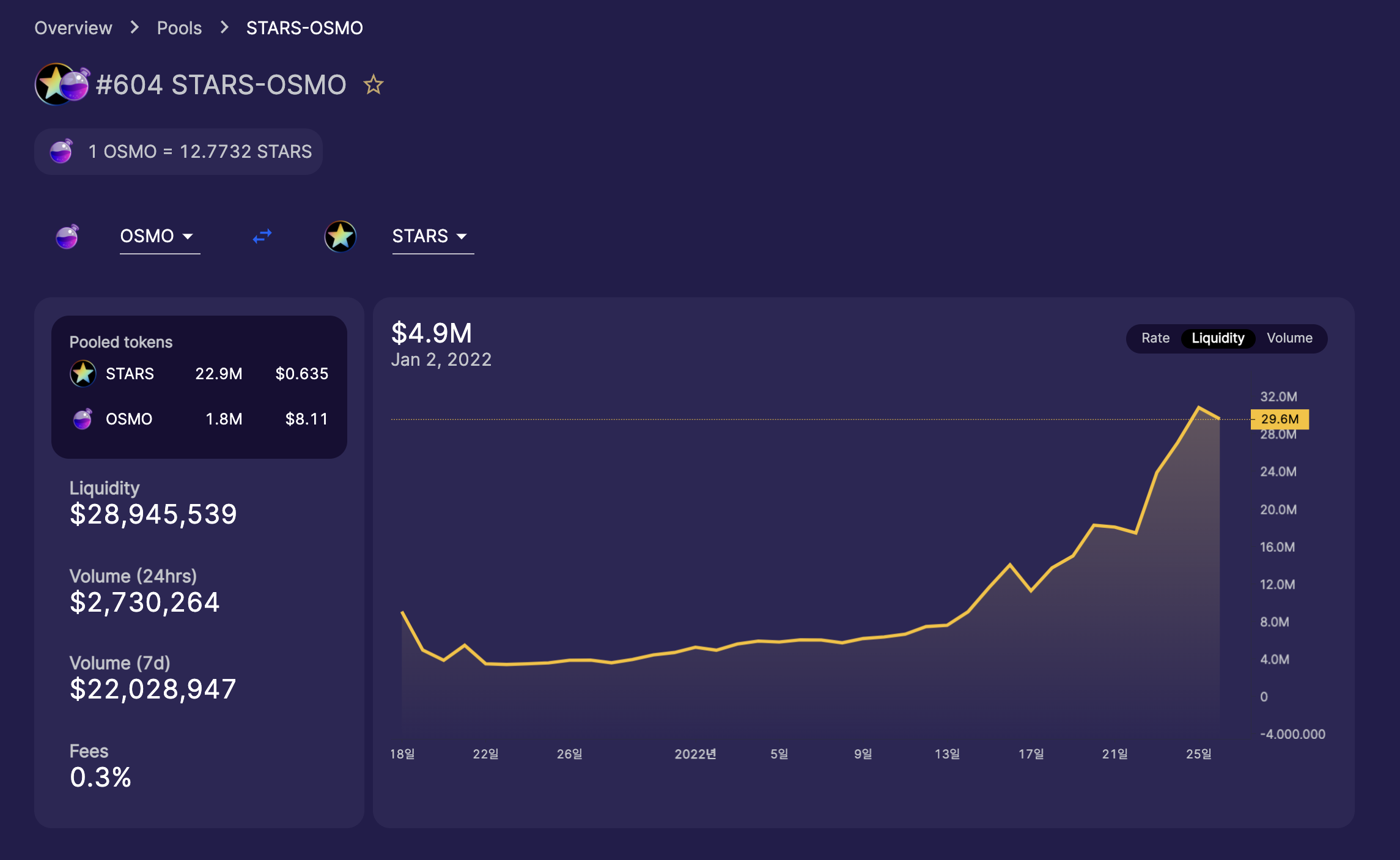The width and height of the screenshot is (1400, 860).
Task: Click STARS-OSMO breadcrumb item
Action: click(304, 28)
